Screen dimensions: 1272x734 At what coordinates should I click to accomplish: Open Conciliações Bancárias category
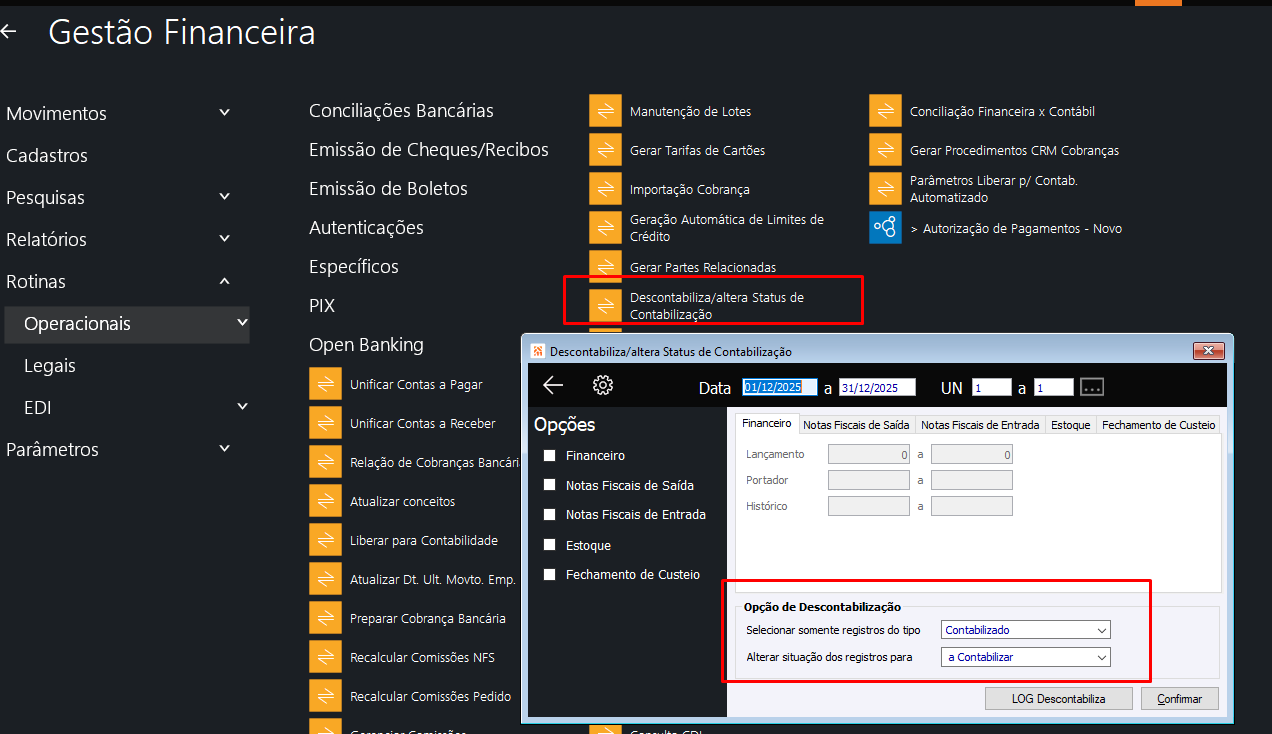[x=401, y=110]
